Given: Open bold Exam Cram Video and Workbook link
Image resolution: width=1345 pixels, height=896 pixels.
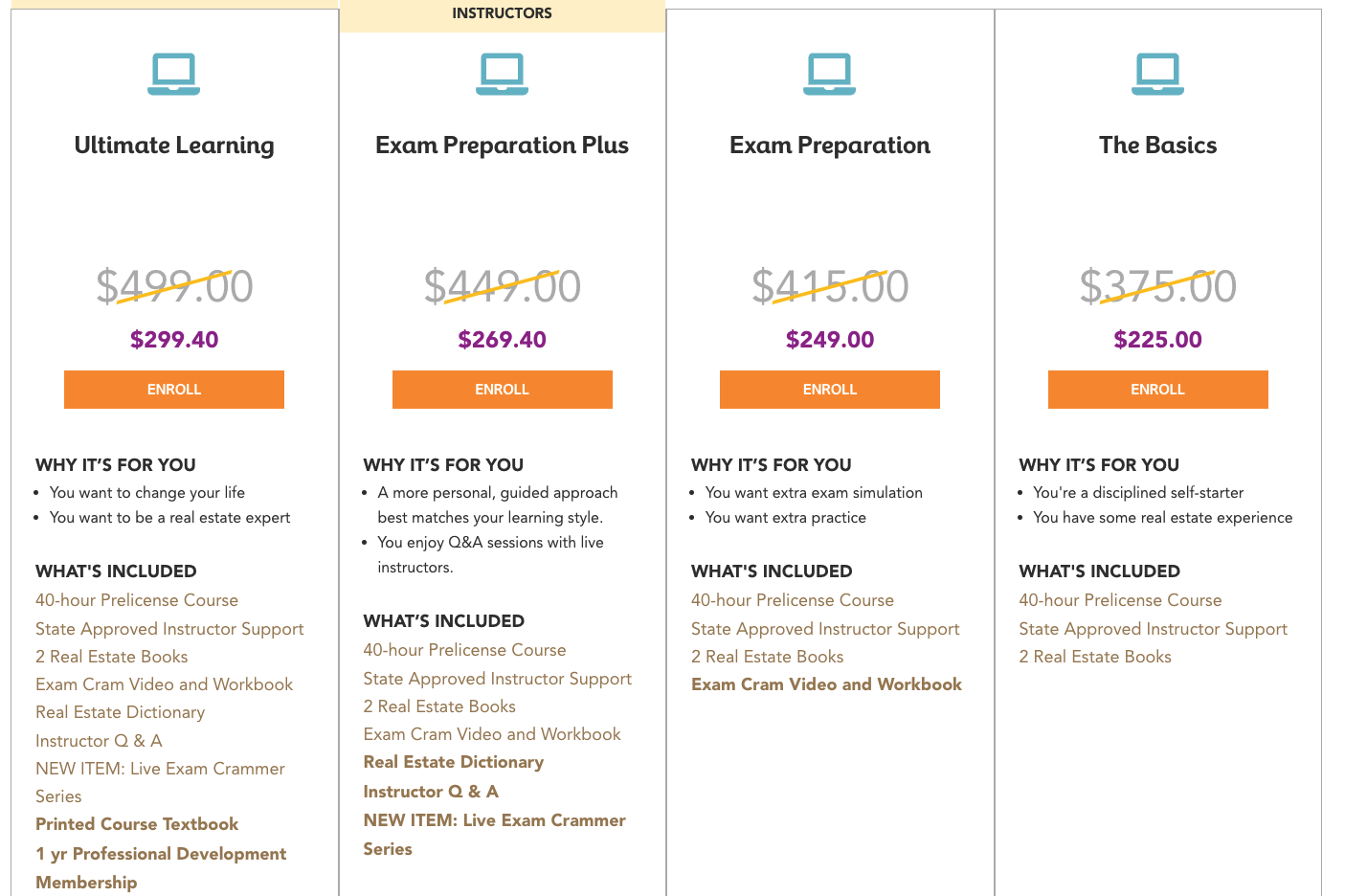Looking at the screenshot, I should [826, 684].
